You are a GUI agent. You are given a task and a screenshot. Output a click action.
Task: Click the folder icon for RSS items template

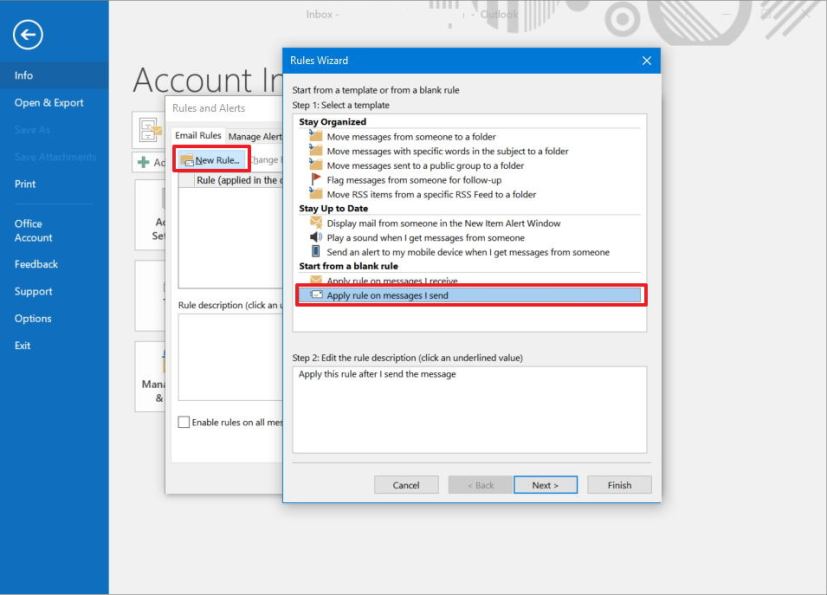click(x=315, y=193)
